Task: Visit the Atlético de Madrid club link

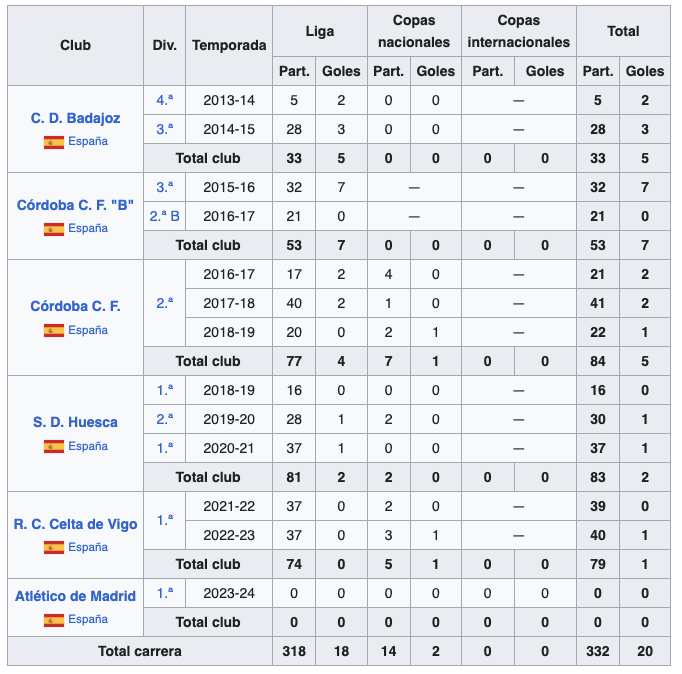Action: point(75,596)
